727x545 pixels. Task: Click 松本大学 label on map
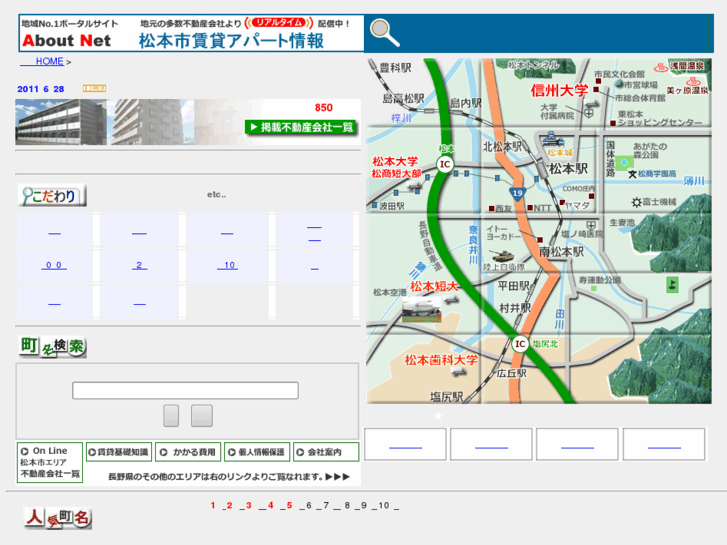[x=395, y=161]
